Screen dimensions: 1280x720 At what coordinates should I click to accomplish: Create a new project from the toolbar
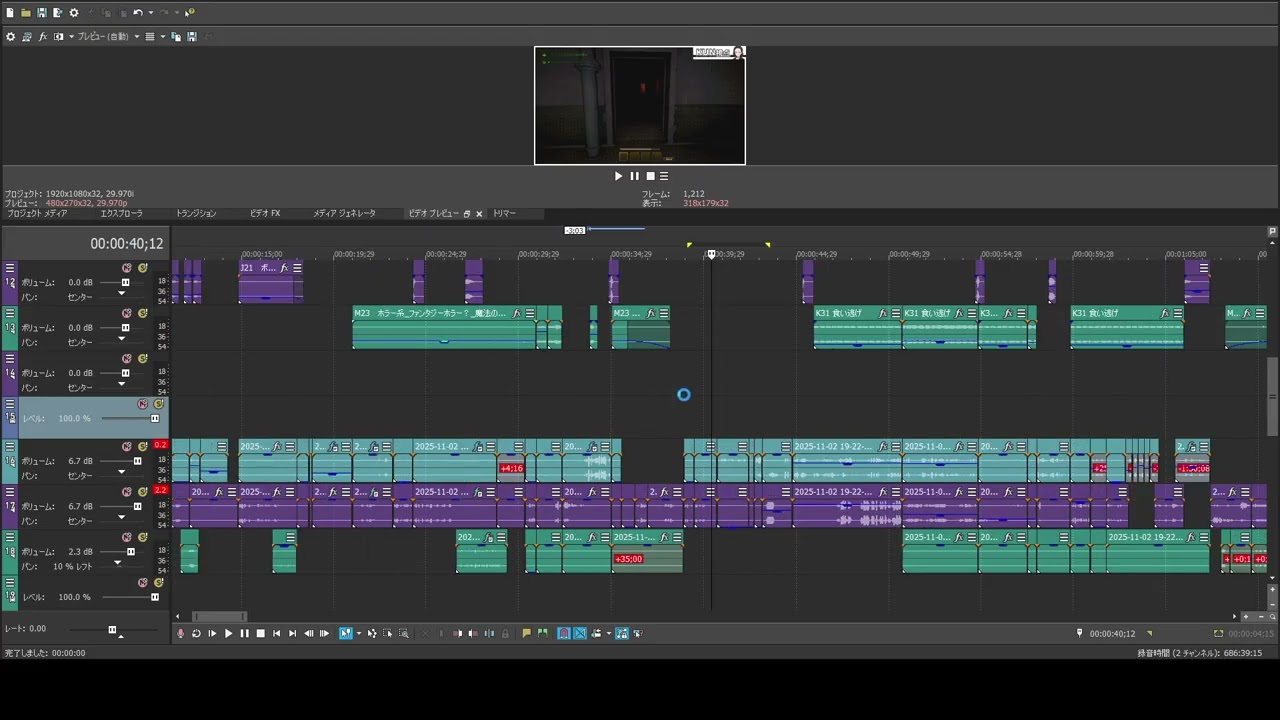pyautogui.click(x=10, y=13)
